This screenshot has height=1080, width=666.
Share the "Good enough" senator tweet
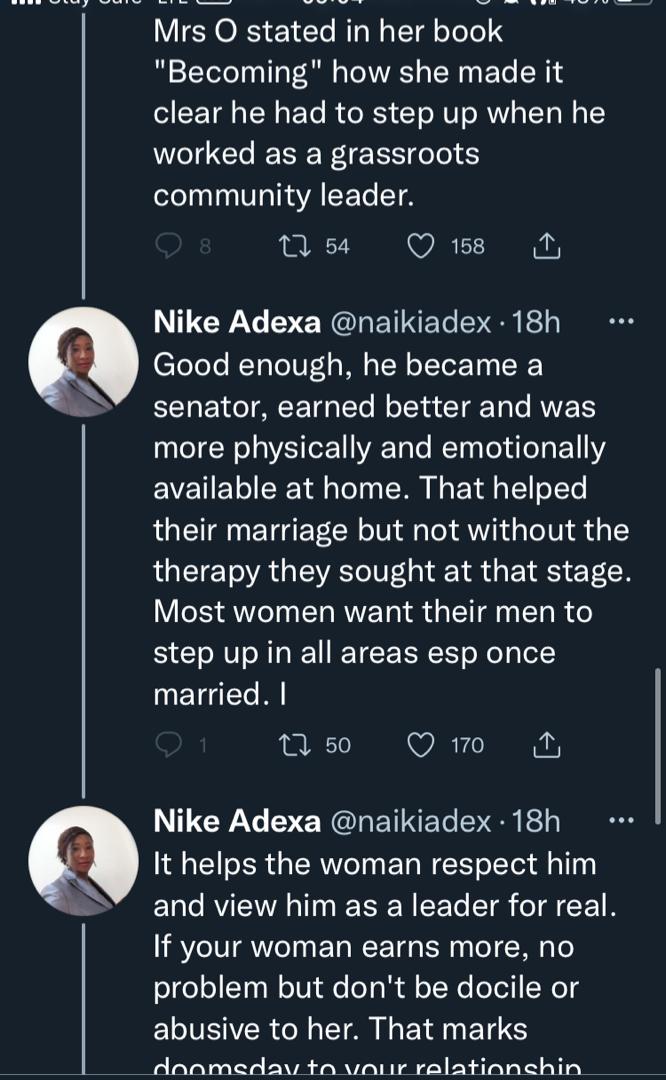click(548, 745)
